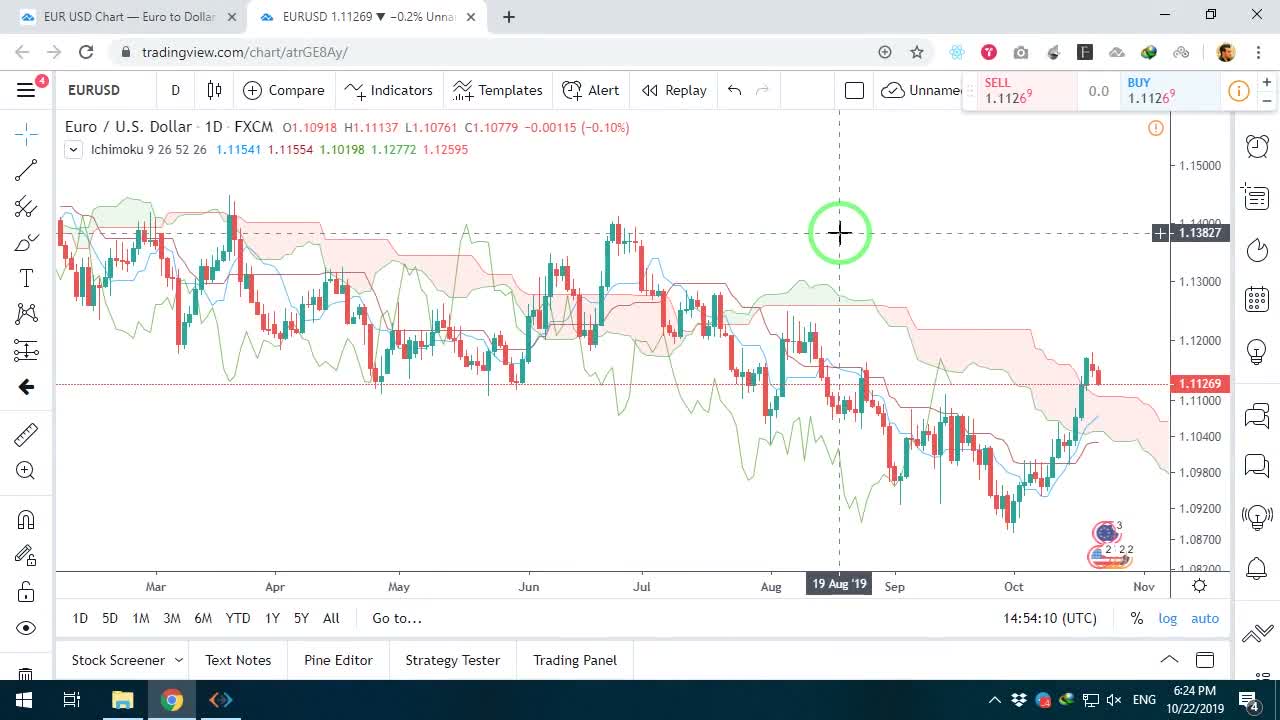1280x720 pixels.
Task: Open the D timeframe interval selector
Action: [x=175, y=90]
